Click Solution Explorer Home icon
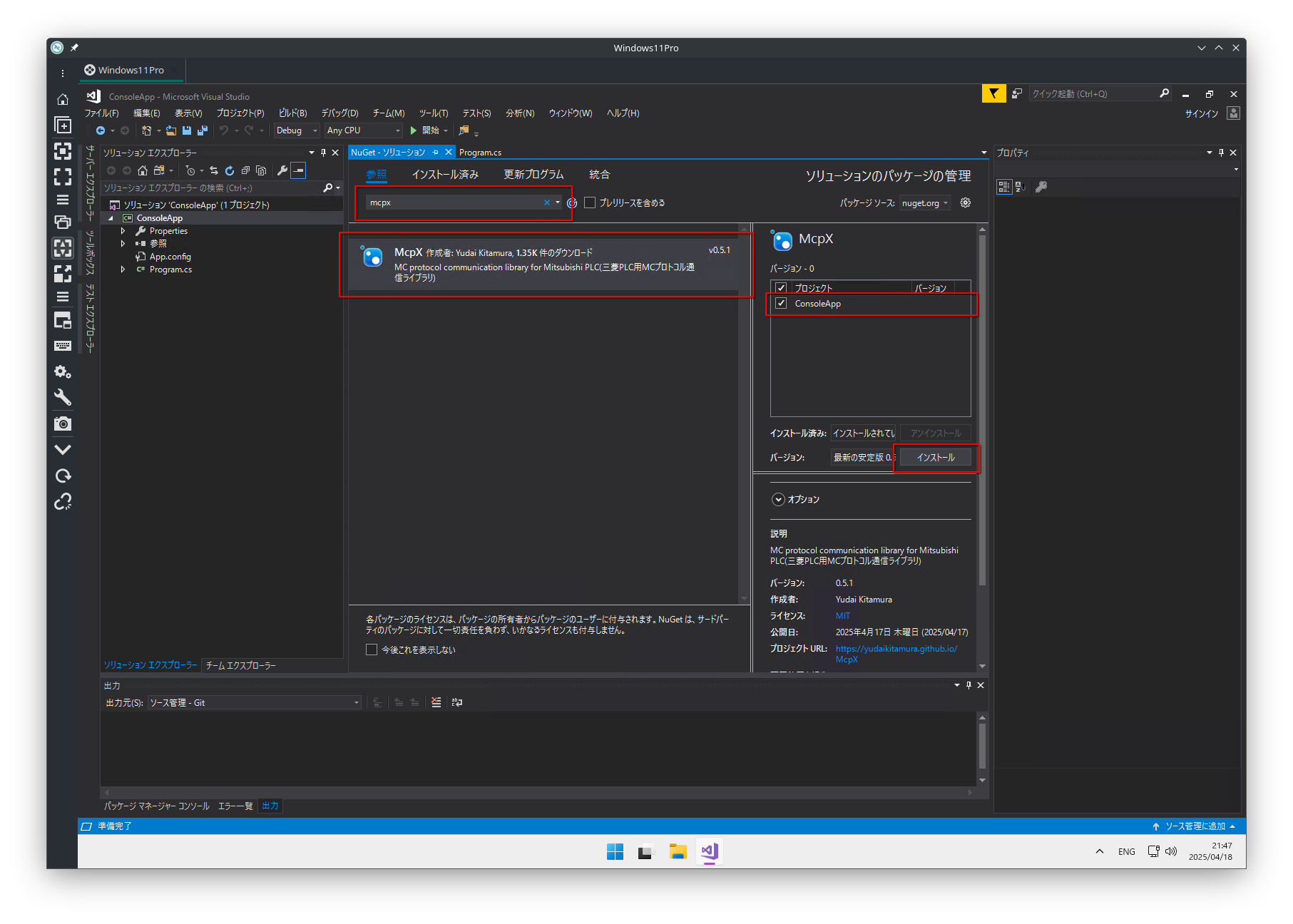1293x924 pixels. click(143, 170)
